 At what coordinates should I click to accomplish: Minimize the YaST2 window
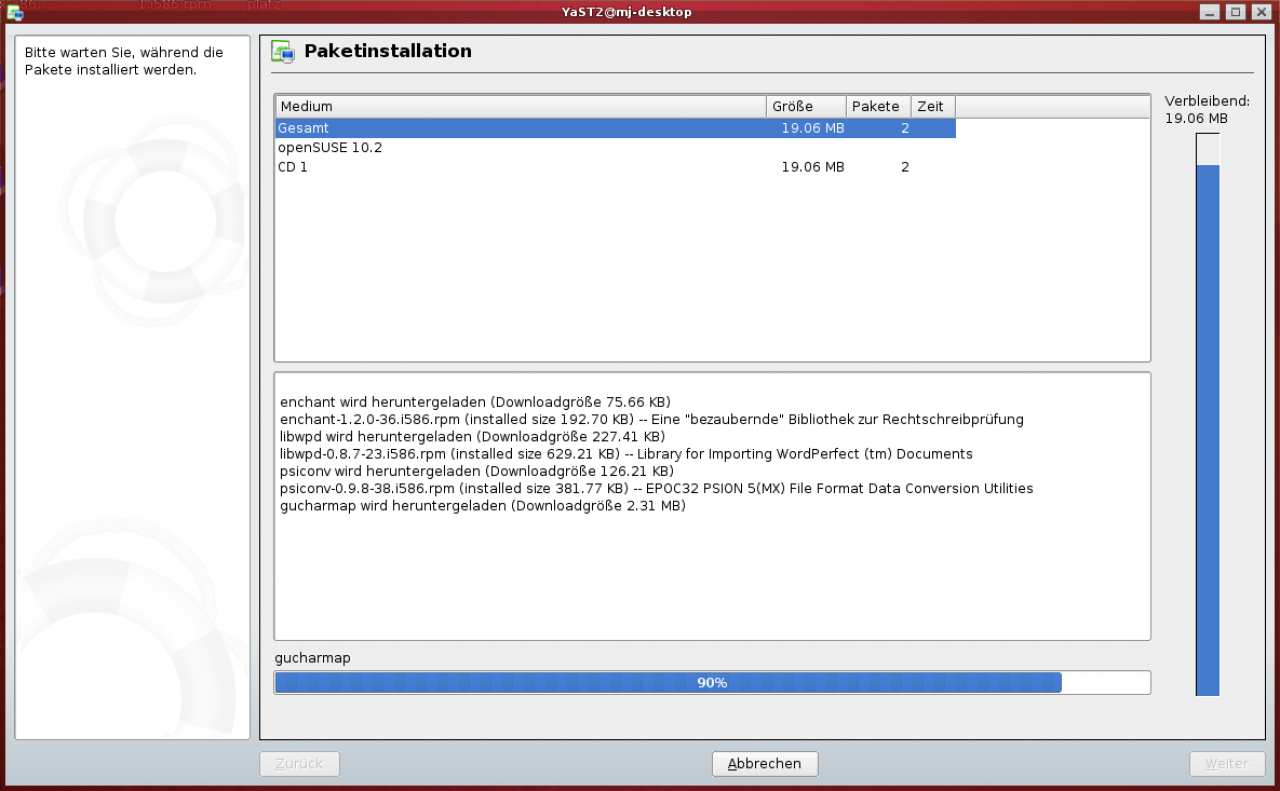(x=1210, y=12)
